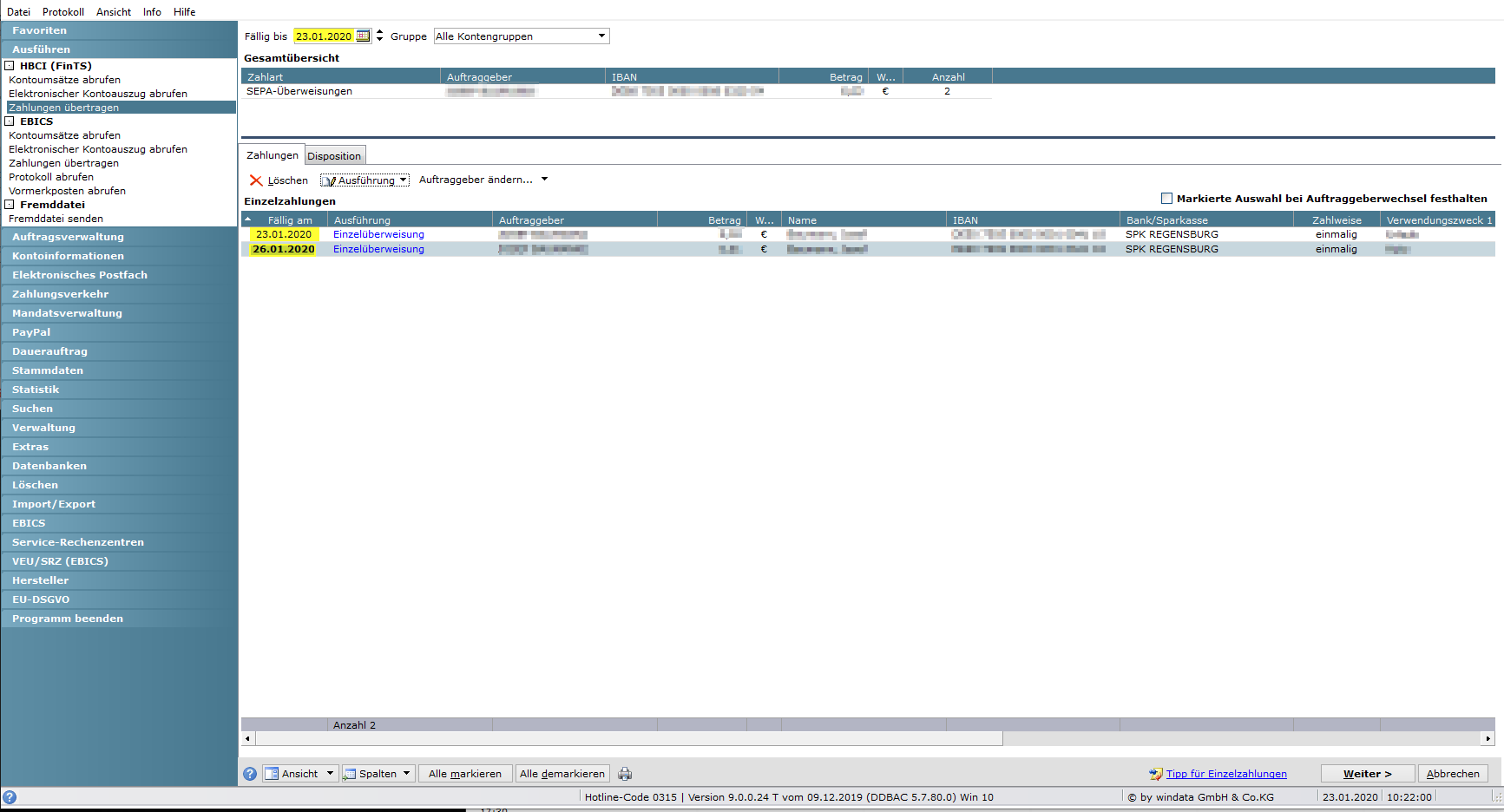This screenshot has height=812, width=1504.
Task: Click the Ansicht layout icon button
Action: pos(272,774)
